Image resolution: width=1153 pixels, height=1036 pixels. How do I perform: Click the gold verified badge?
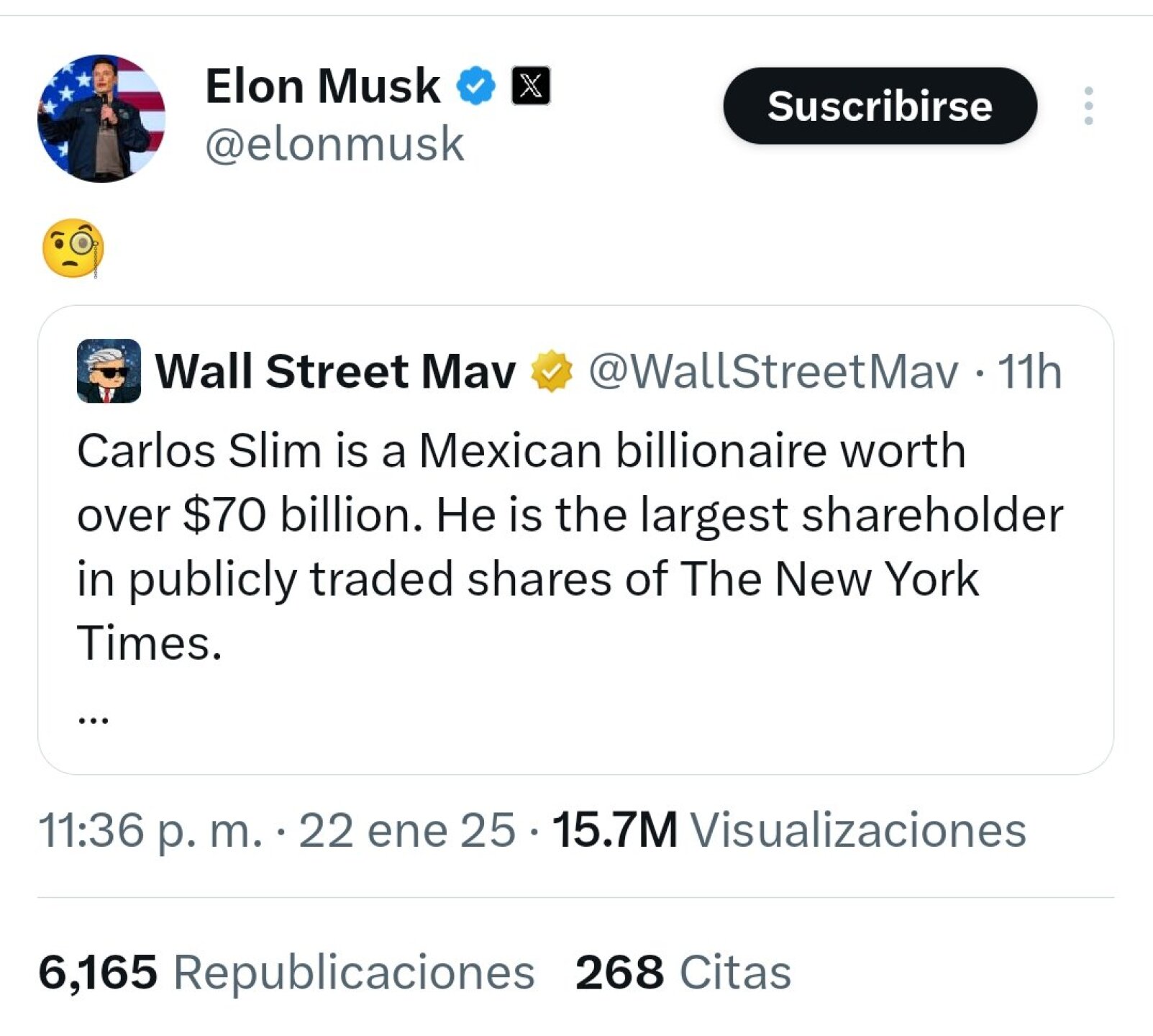tap(551, 371)
